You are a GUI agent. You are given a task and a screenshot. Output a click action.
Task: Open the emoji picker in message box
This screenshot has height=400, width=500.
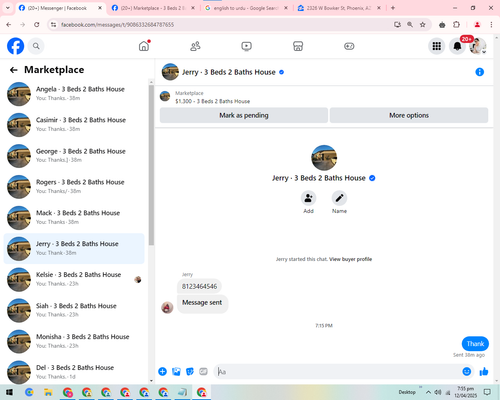(x=467, y=371)
